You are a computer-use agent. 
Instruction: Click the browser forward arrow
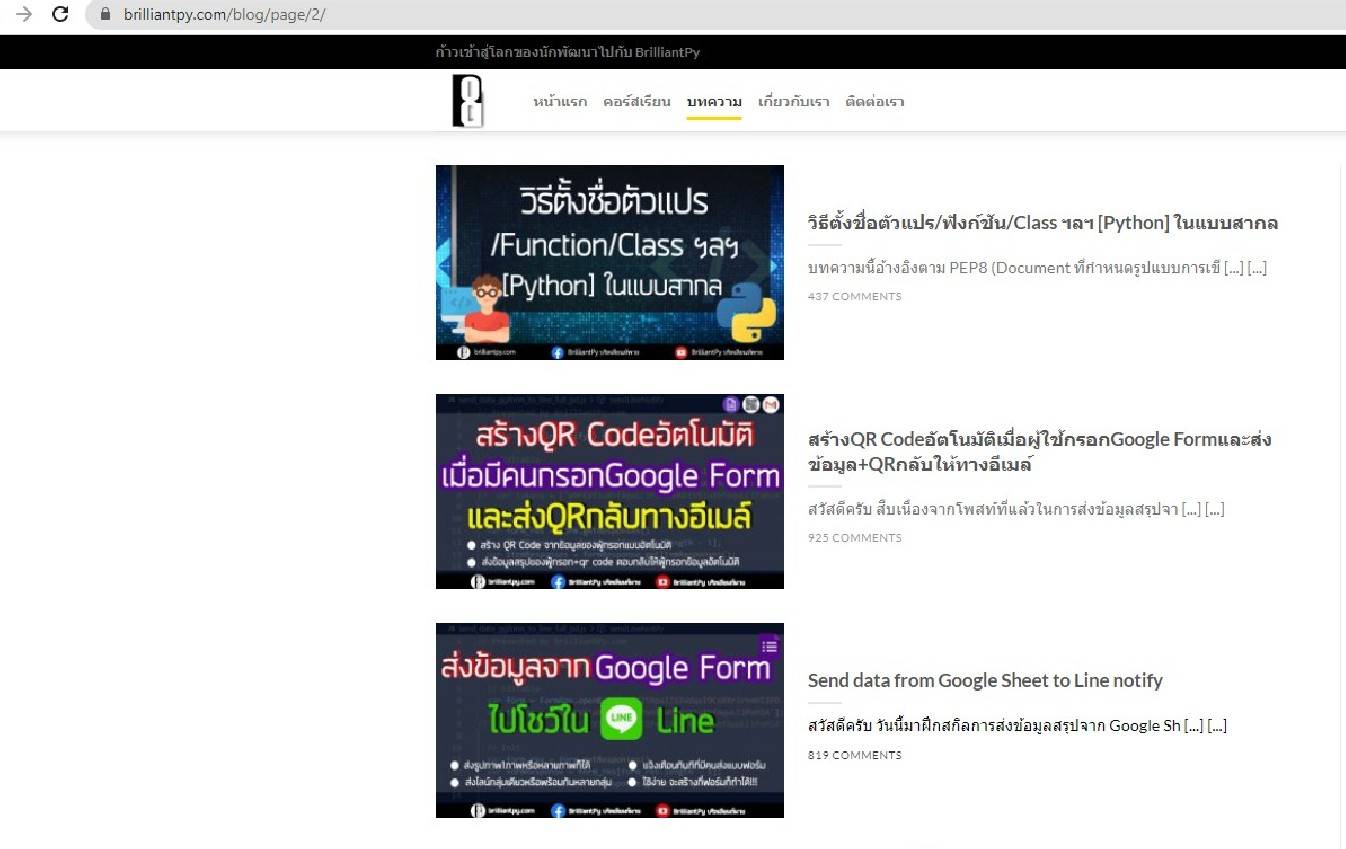click(x=24, y=14)
